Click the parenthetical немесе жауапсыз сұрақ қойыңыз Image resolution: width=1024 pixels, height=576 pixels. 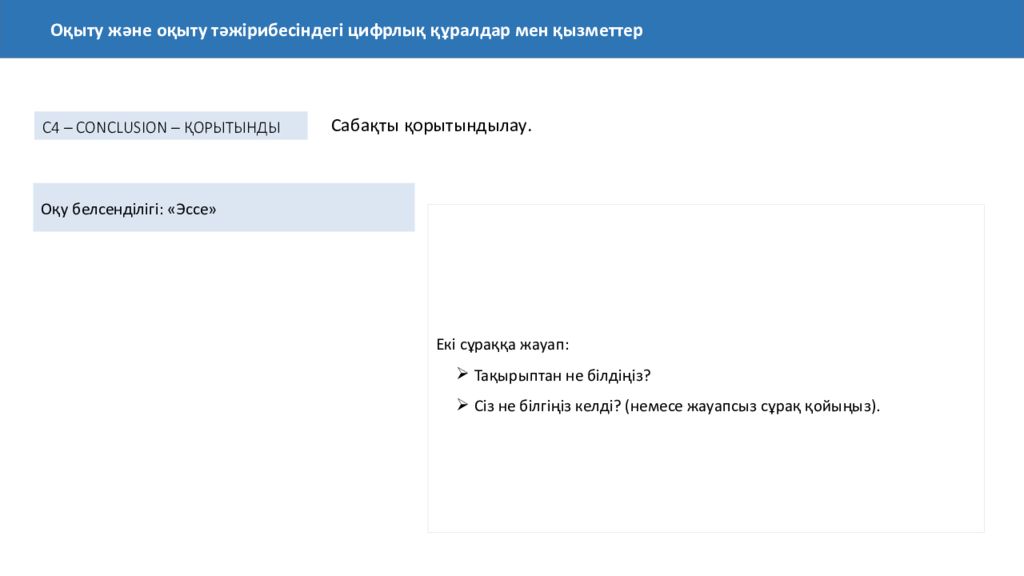[752, 406]
